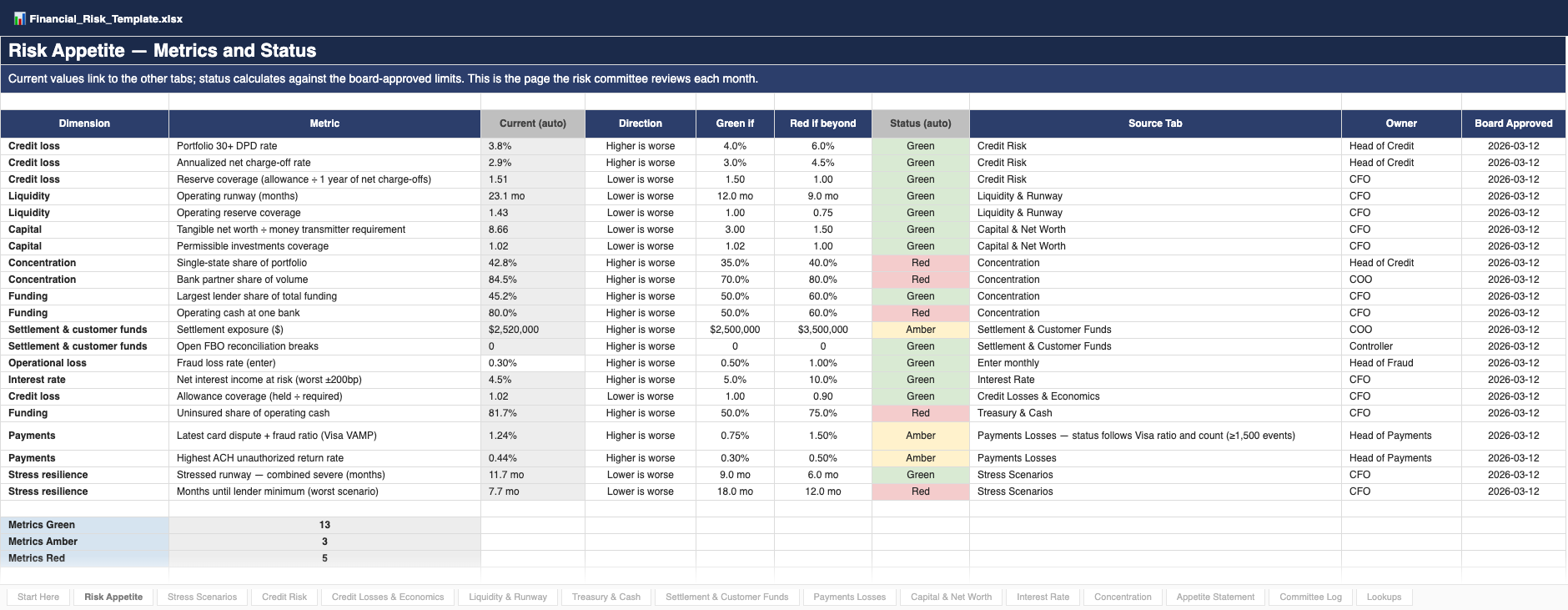1568x610 pixels.
Task: Select the 84.5% bank partner share value
Action: coord(533,280)
